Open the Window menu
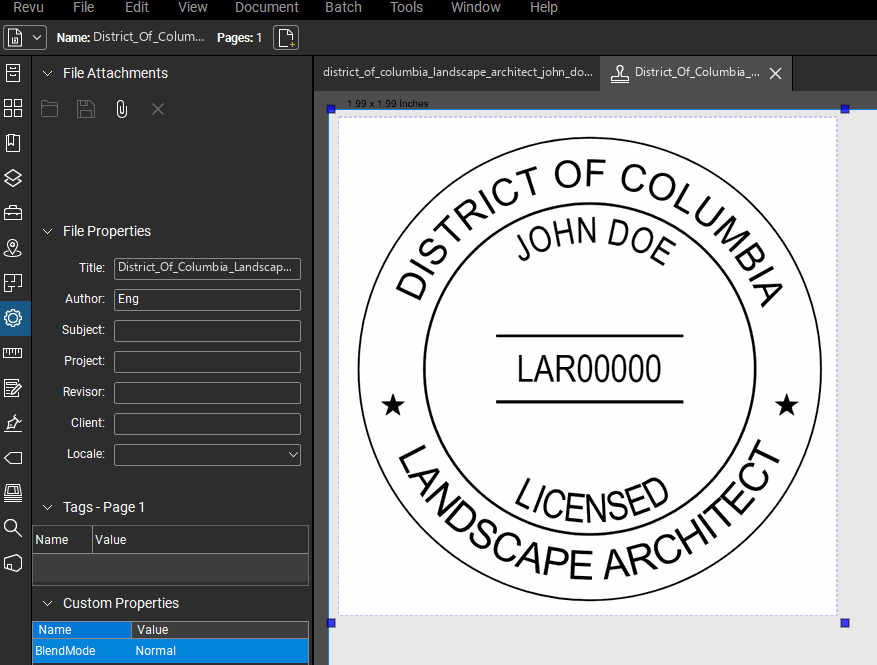Viewport: 877px width, 665px height. (x=475, y=7)
